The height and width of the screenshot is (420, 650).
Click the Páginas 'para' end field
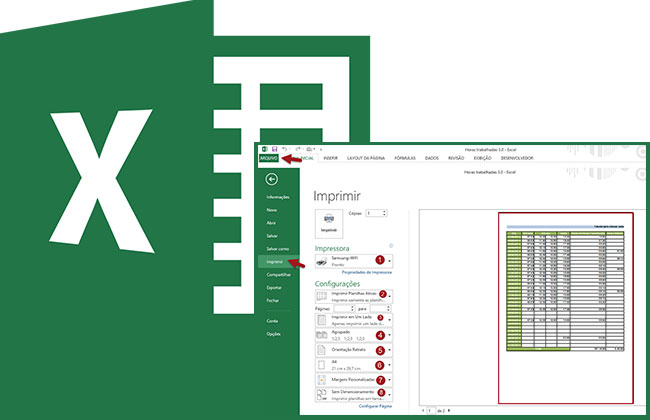coord(380,309)
